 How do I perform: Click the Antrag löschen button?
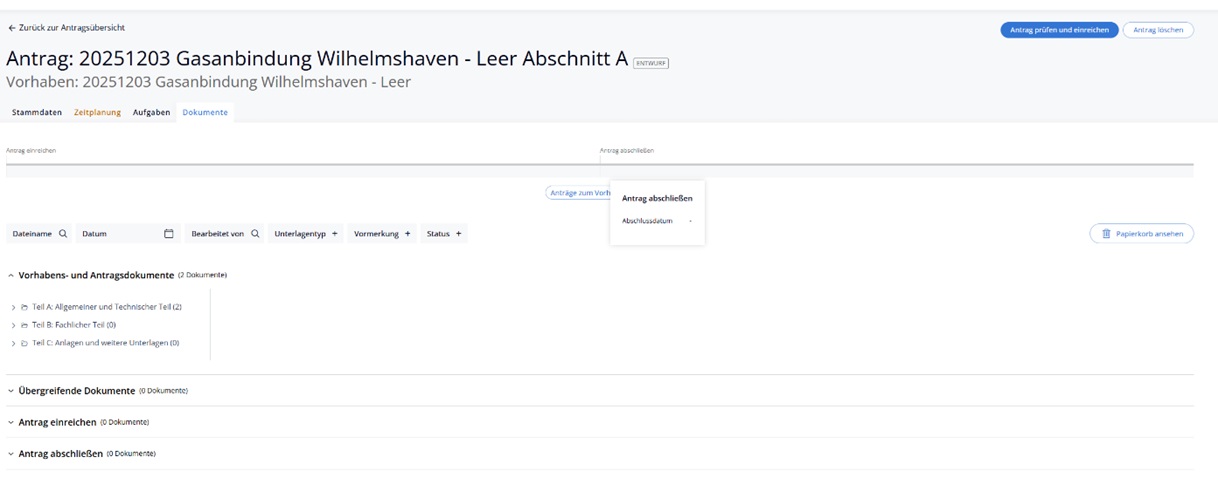(x=1157, y=30)
